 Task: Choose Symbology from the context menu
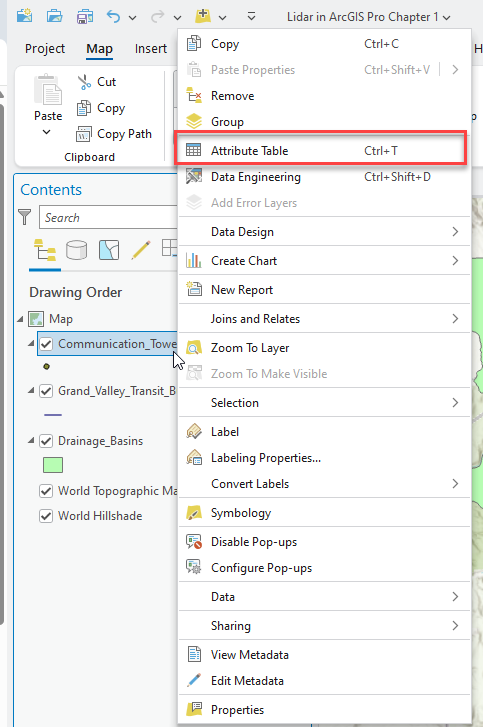[324, 513]
